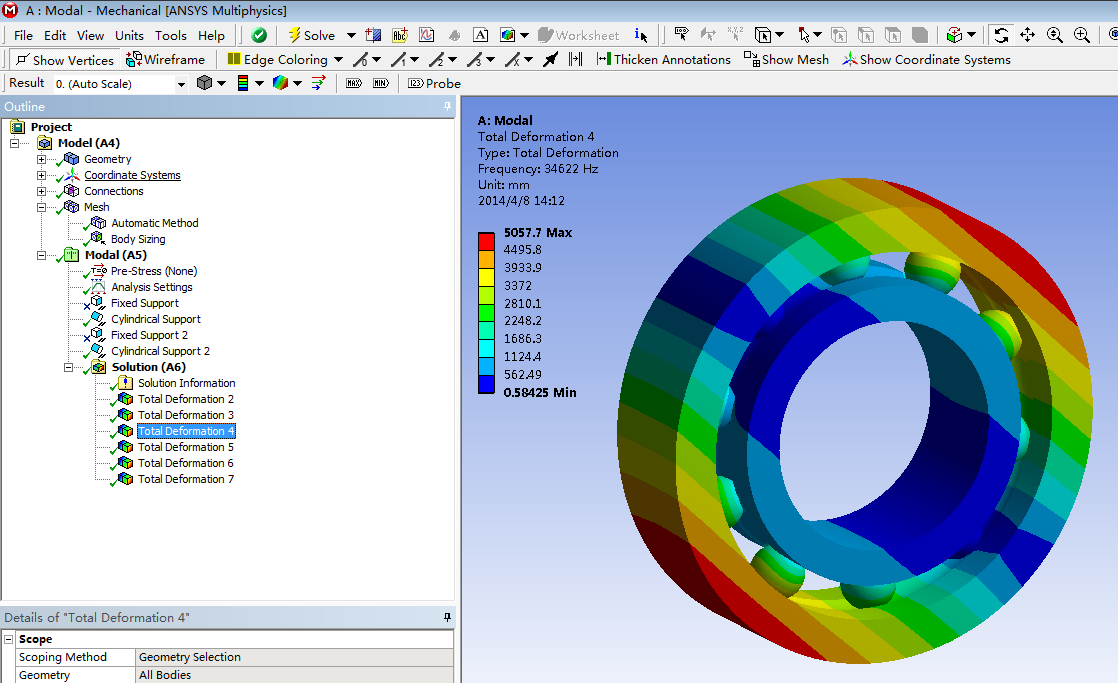Open the Result scale factor dropdown

[181, 84]
